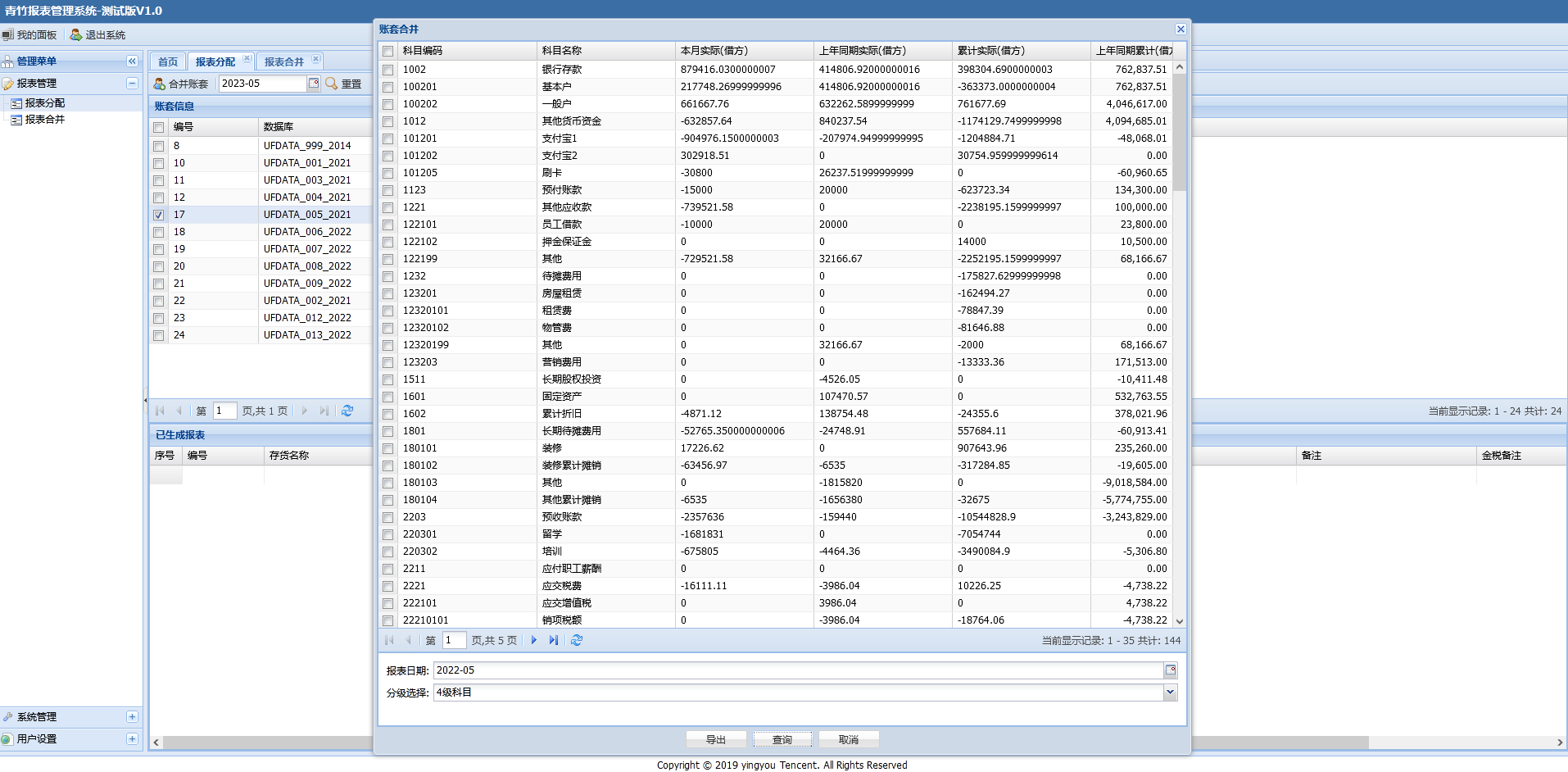
Task: Click the 取消 button
Action: click(x=849, y=739)
